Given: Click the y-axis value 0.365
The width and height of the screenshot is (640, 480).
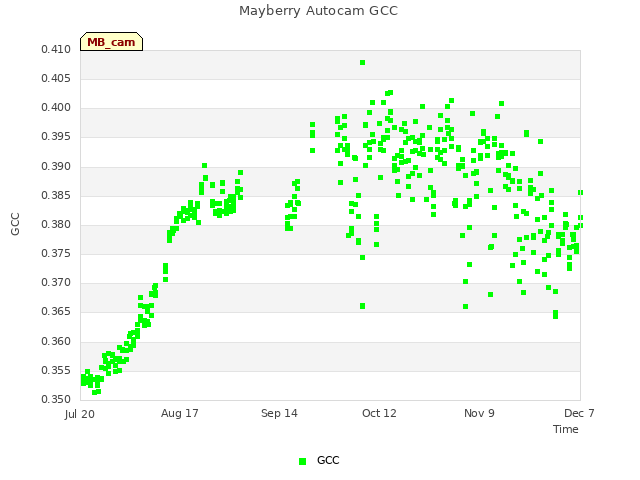Looking at the screenshot, I should (56, 312).
